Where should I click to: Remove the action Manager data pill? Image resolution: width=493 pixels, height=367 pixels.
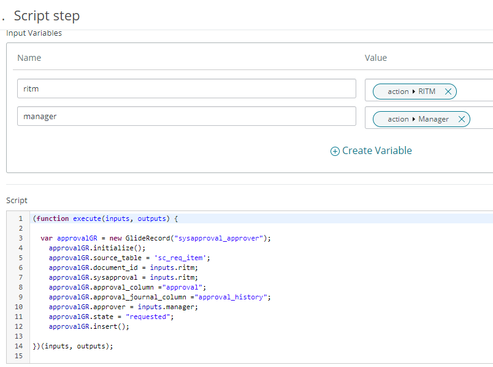tap(461, 119)
